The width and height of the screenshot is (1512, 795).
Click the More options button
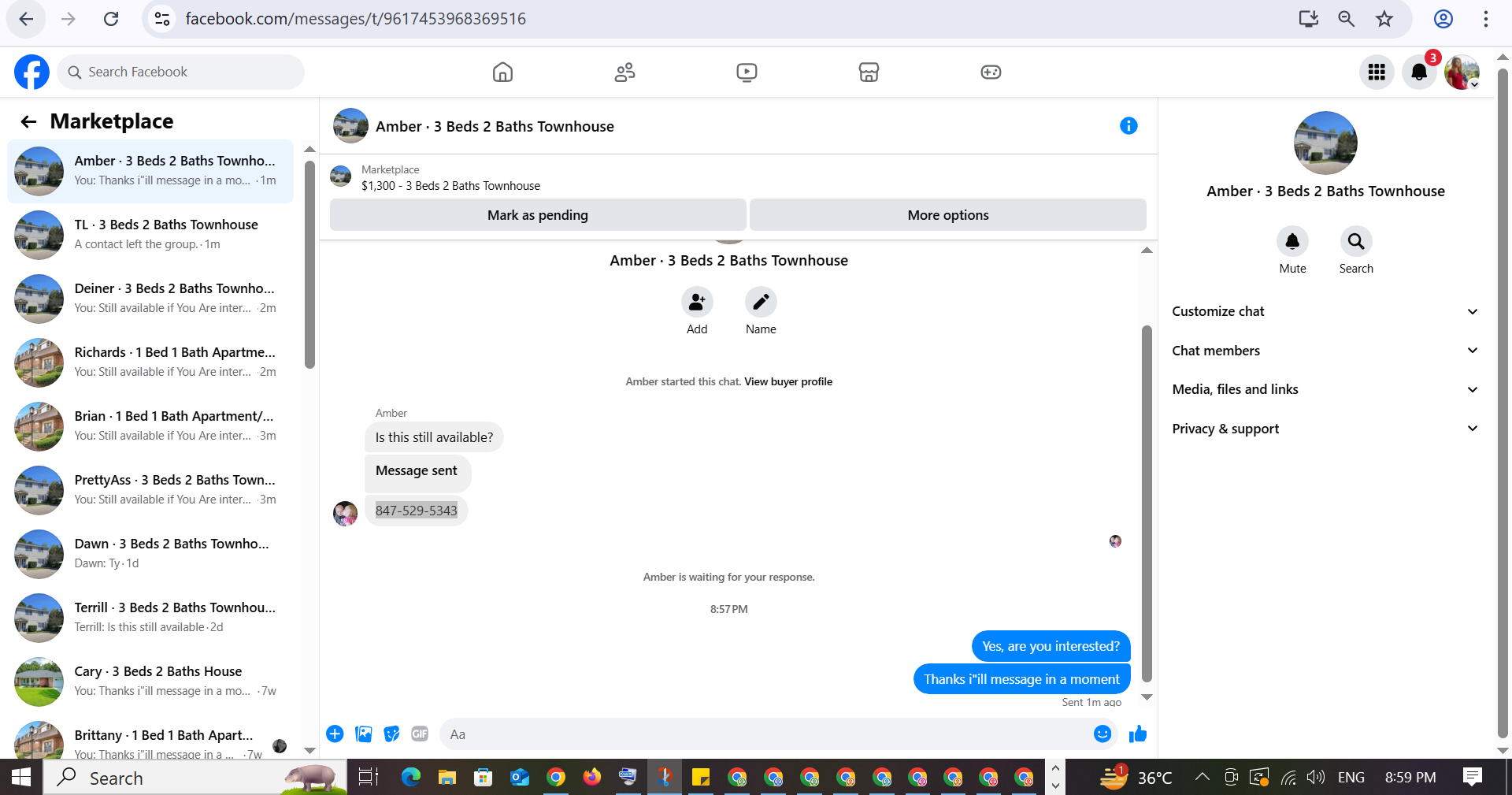coord(948,215)
